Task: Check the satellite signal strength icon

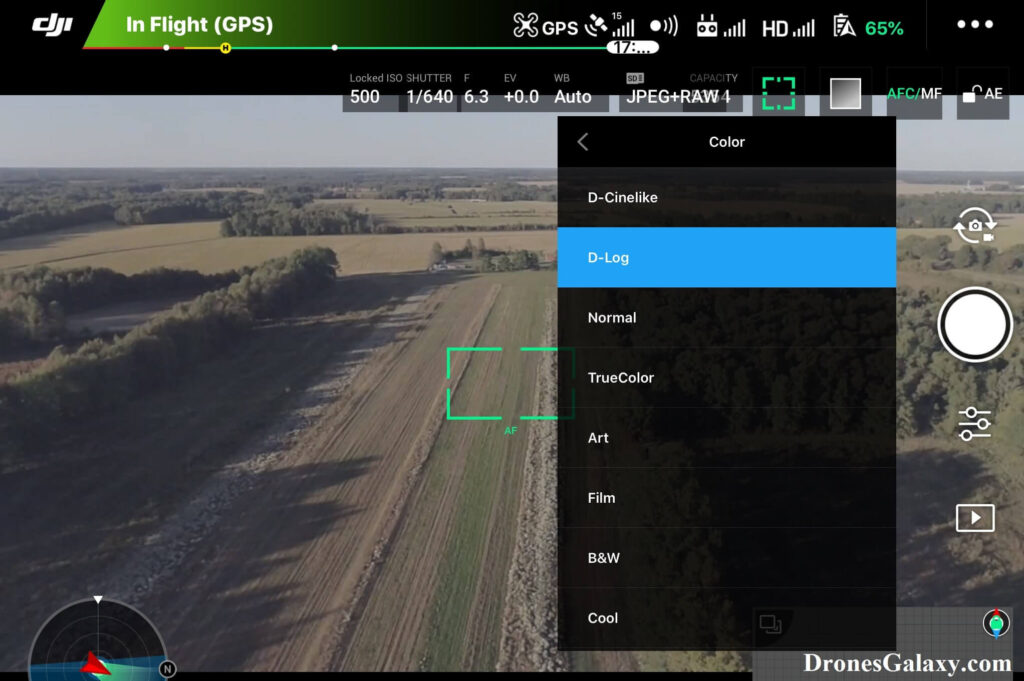Action: point(609,25)
